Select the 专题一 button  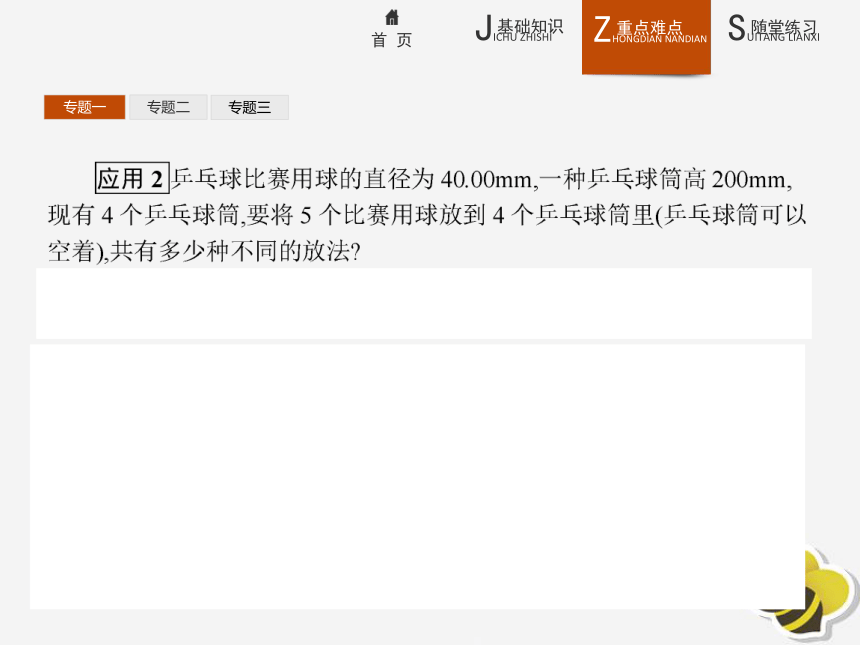click(x=84, y=107)
